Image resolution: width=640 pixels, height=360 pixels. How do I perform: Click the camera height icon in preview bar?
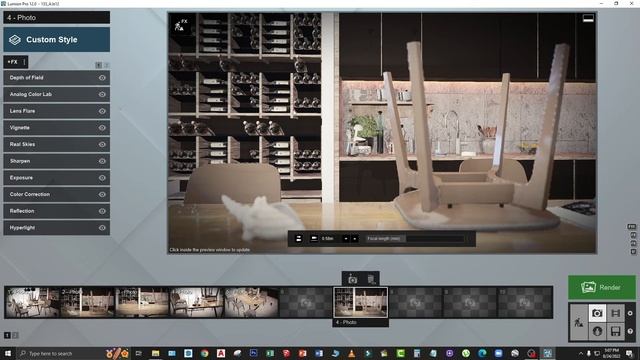point(314,238)
